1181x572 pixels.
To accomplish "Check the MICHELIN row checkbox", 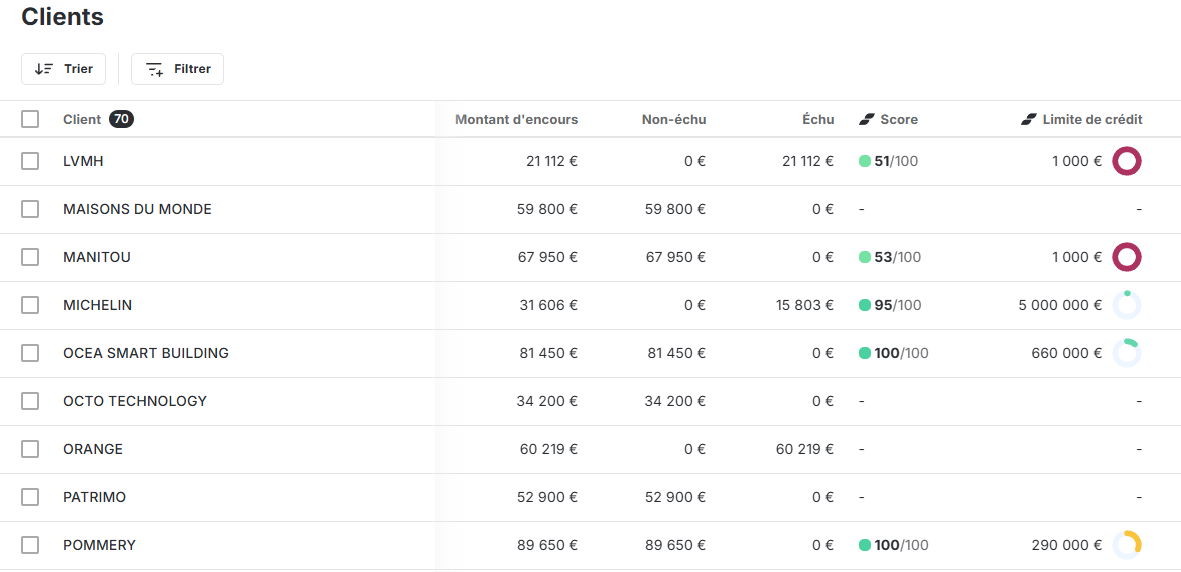I will coord(30,305).
